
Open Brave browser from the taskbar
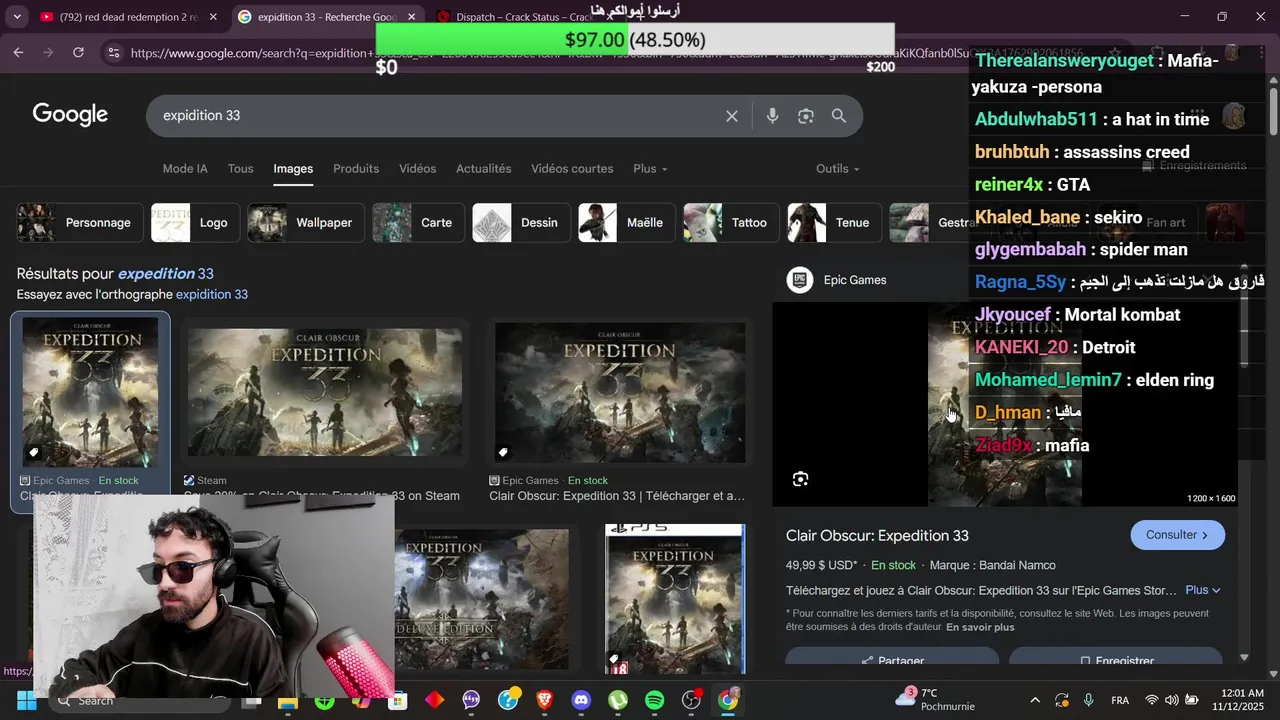(545, 700)
